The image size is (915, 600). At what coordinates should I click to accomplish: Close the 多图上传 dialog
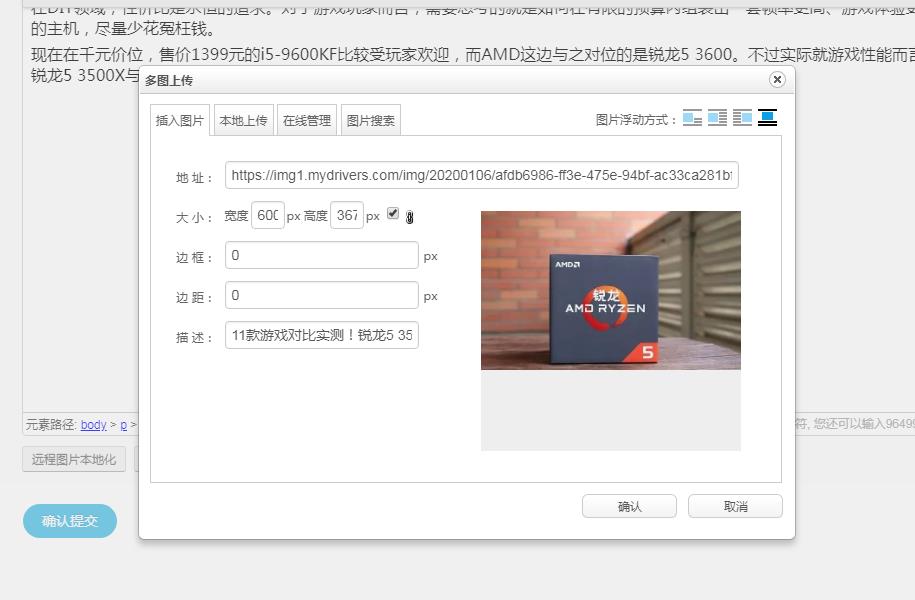click(777, 79)
